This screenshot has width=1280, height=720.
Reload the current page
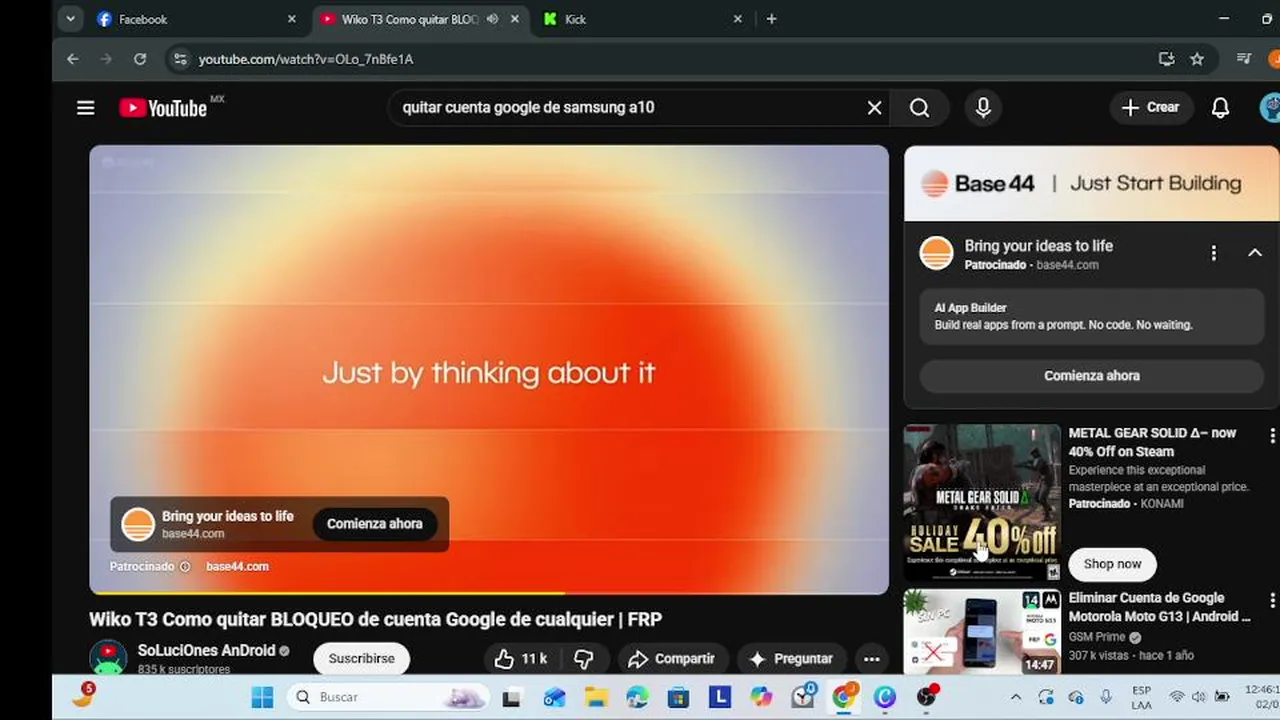[140, 59]
